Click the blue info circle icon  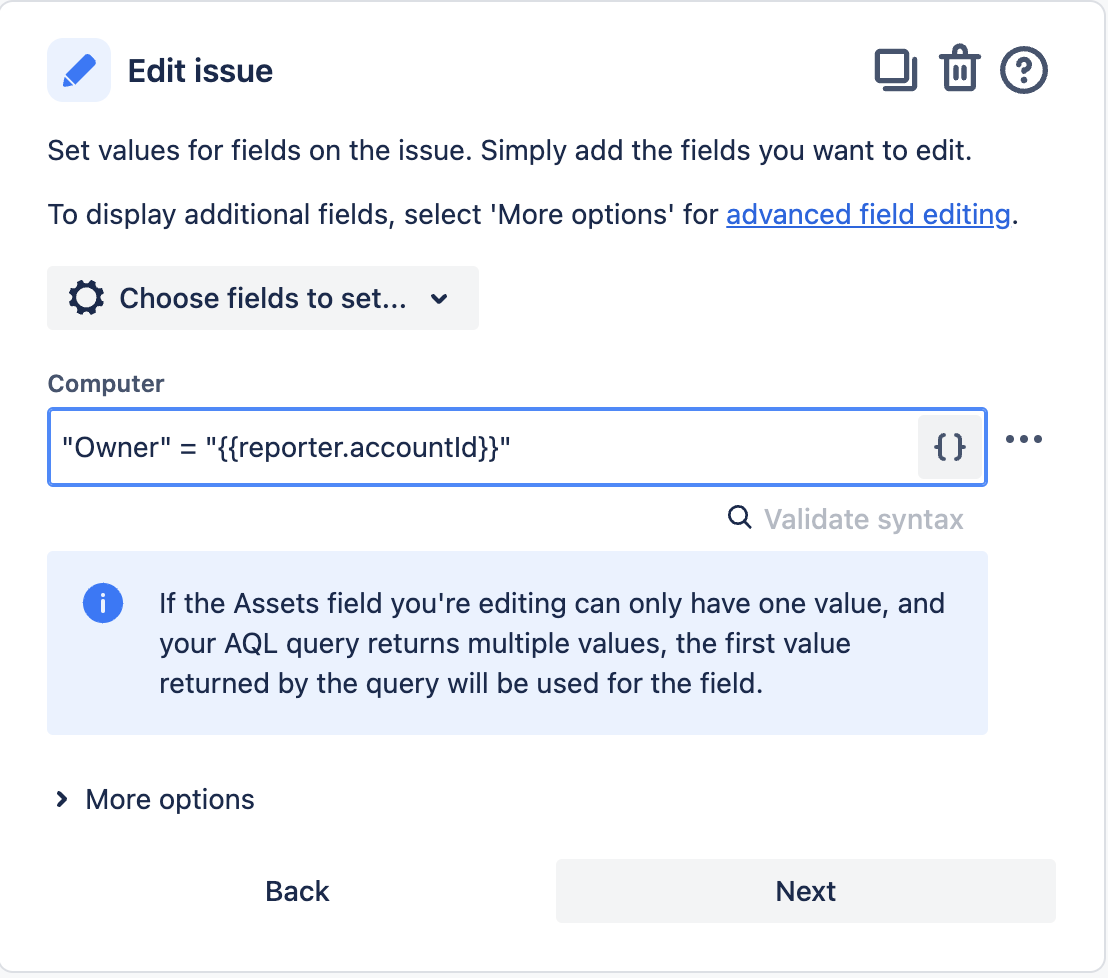(x=103, y=603)
